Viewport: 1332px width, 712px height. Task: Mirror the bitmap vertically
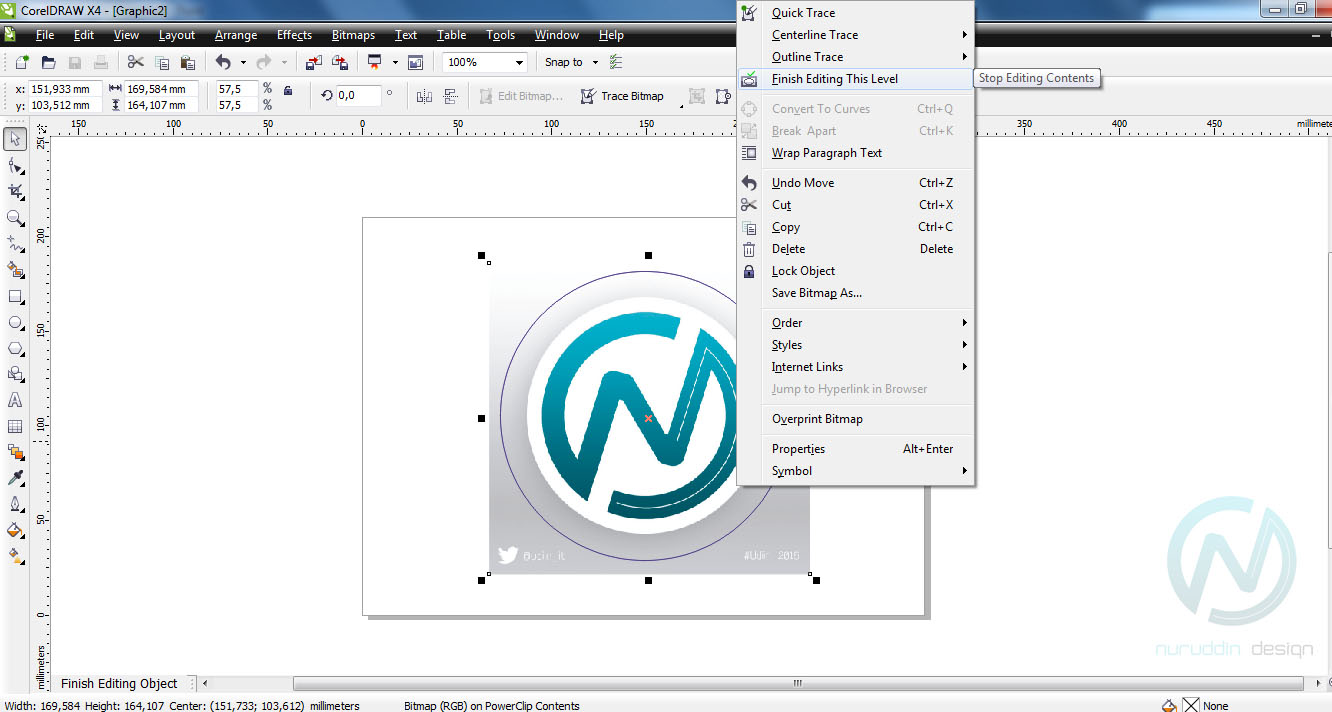point(449,96)
